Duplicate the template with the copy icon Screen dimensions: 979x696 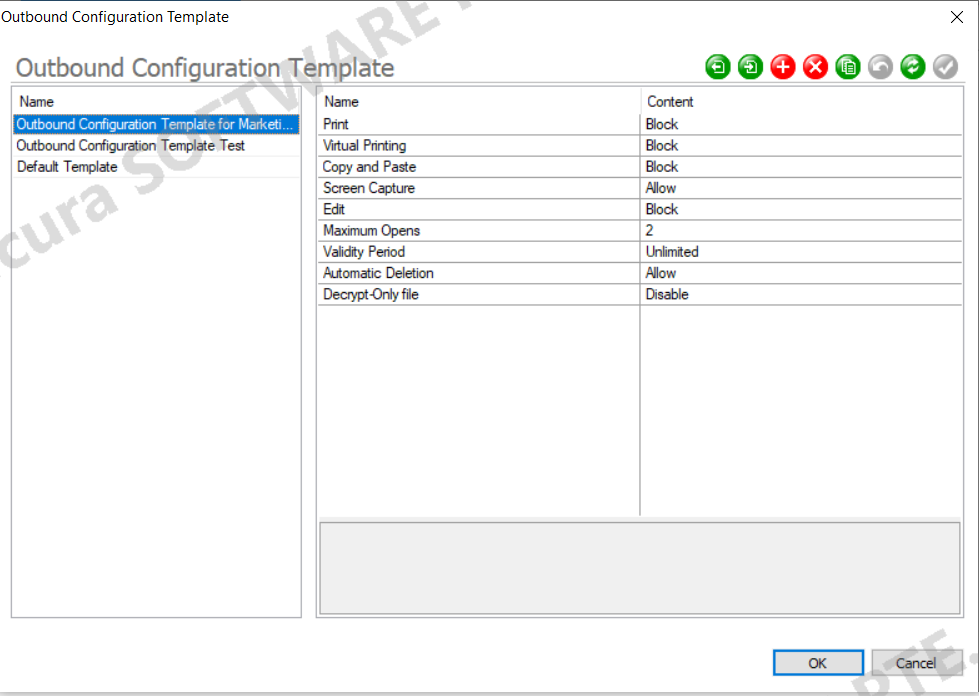pyautogui.click(x=847, y=66)
